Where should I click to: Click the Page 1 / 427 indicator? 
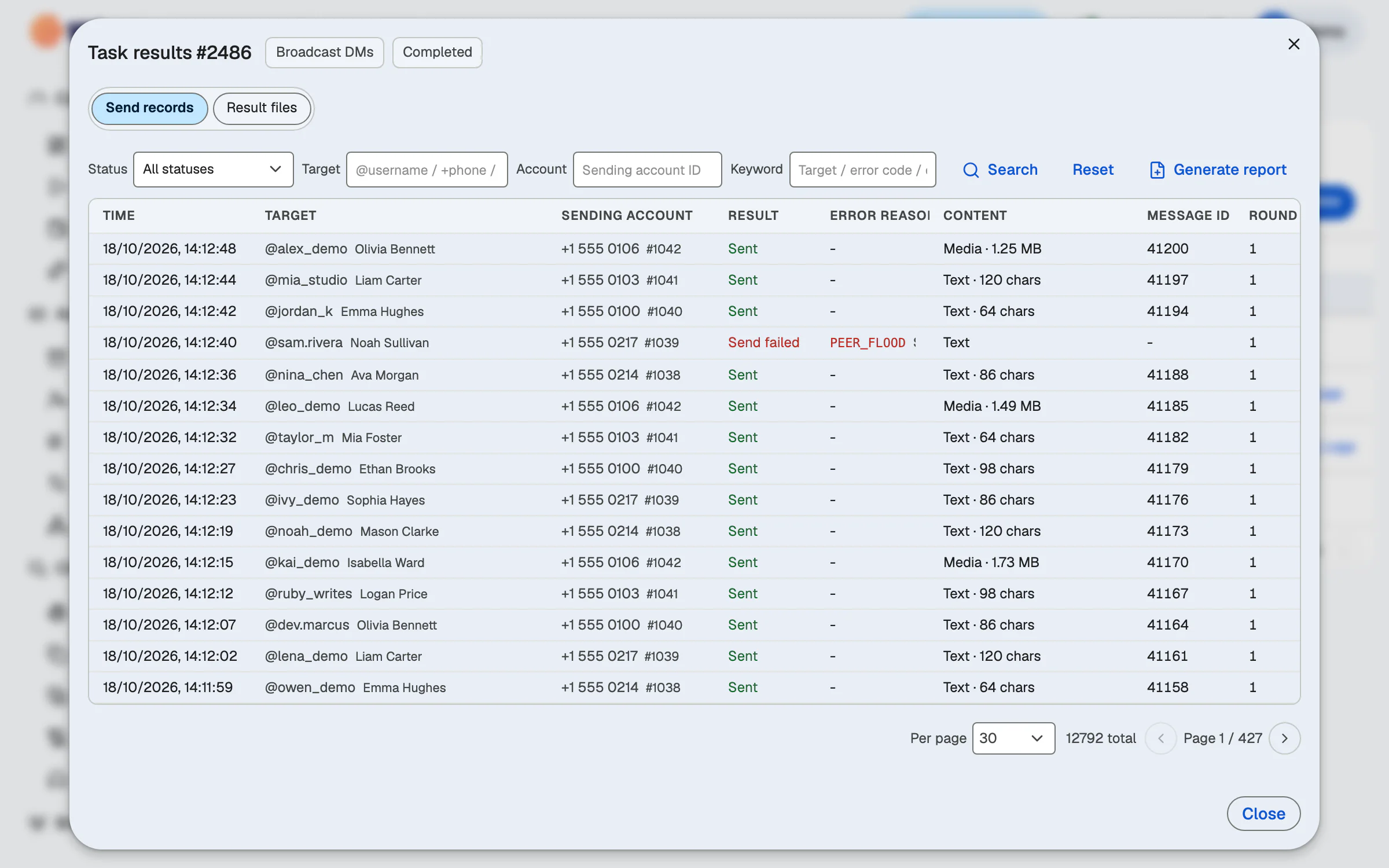[x=1222, y=738]
